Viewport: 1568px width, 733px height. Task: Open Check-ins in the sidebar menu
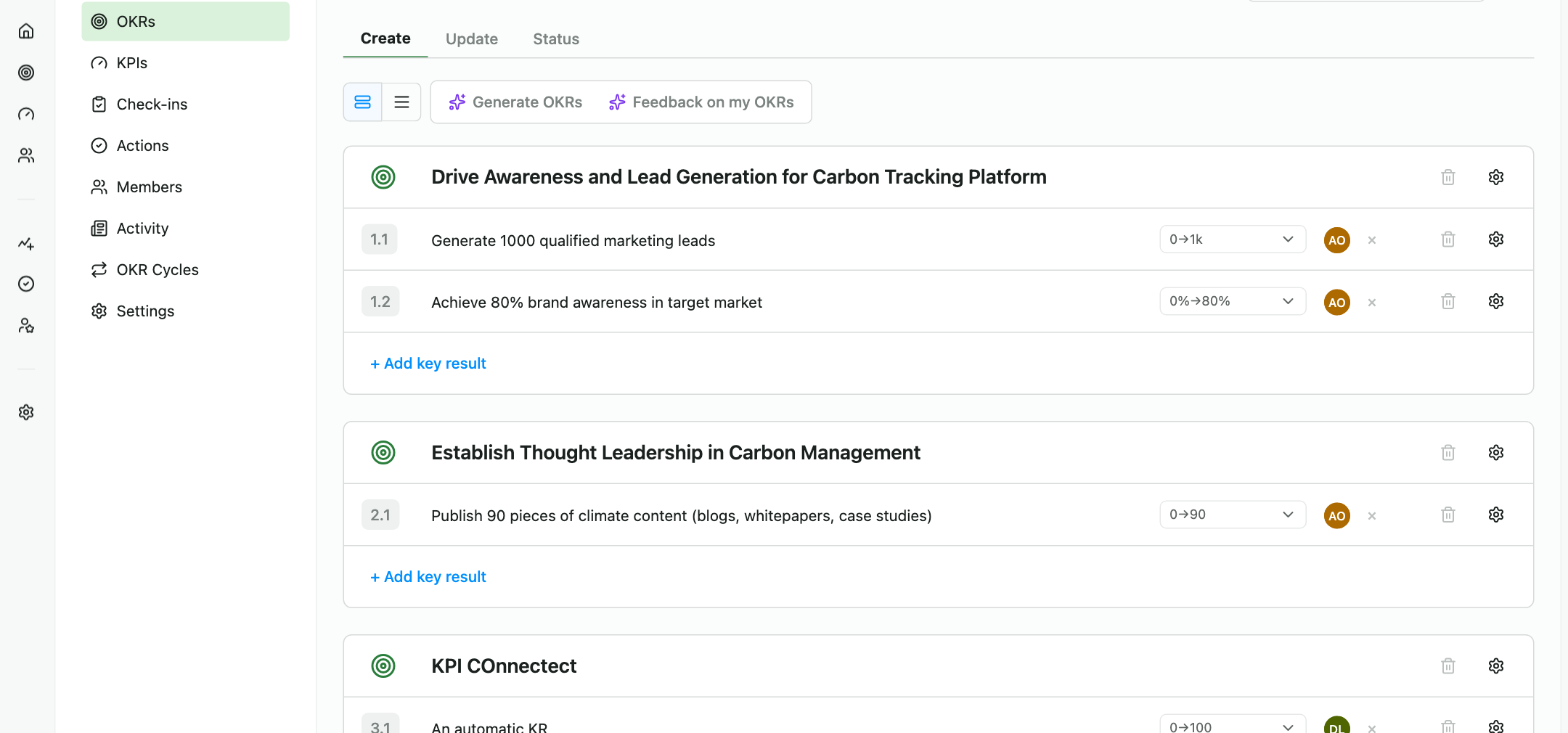click(x=186, y=105)
